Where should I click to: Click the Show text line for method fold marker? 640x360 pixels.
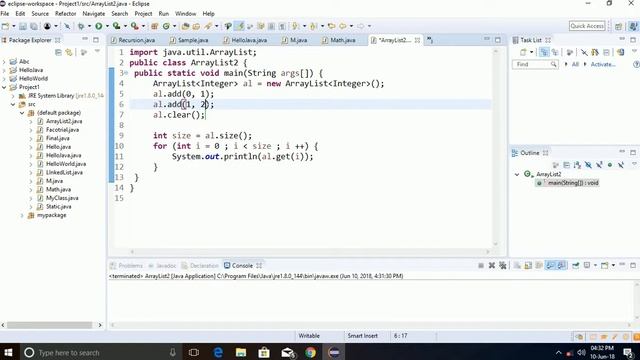pos(126,73)
